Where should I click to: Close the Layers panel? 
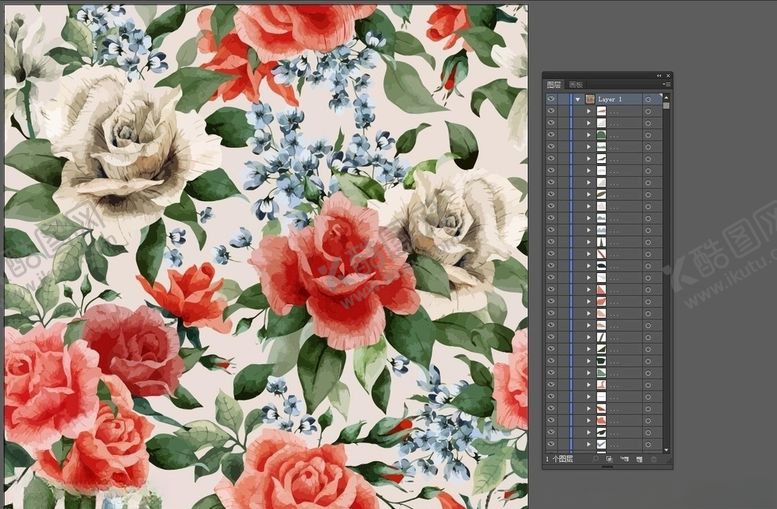tap(668, 76)
